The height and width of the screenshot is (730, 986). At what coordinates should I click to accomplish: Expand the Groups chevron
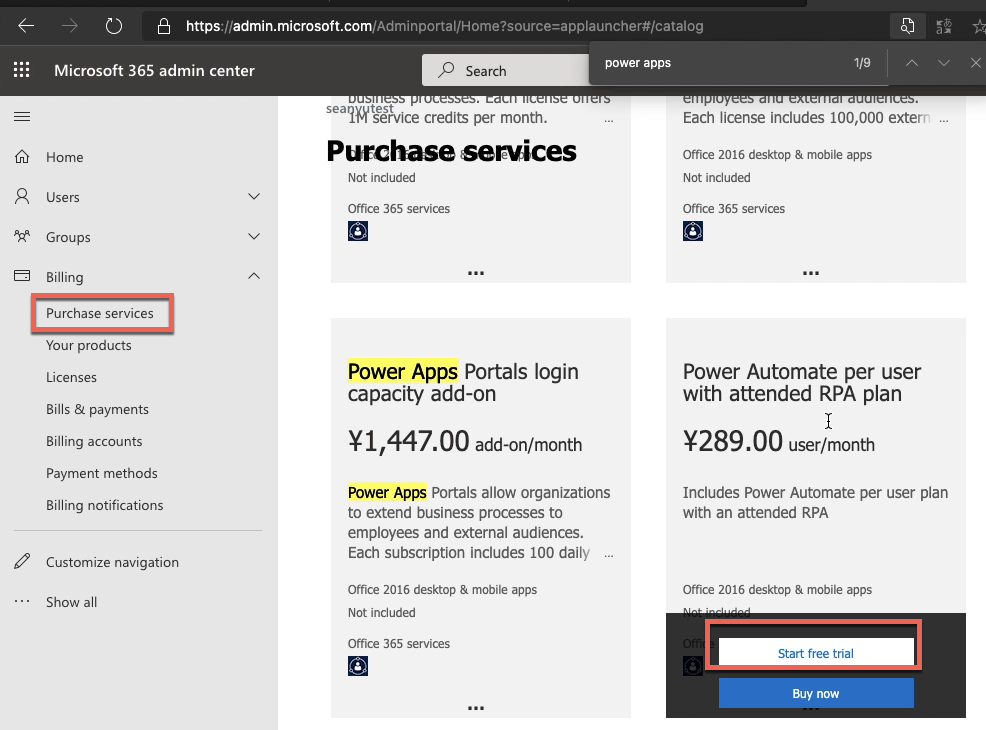point(254,236)
